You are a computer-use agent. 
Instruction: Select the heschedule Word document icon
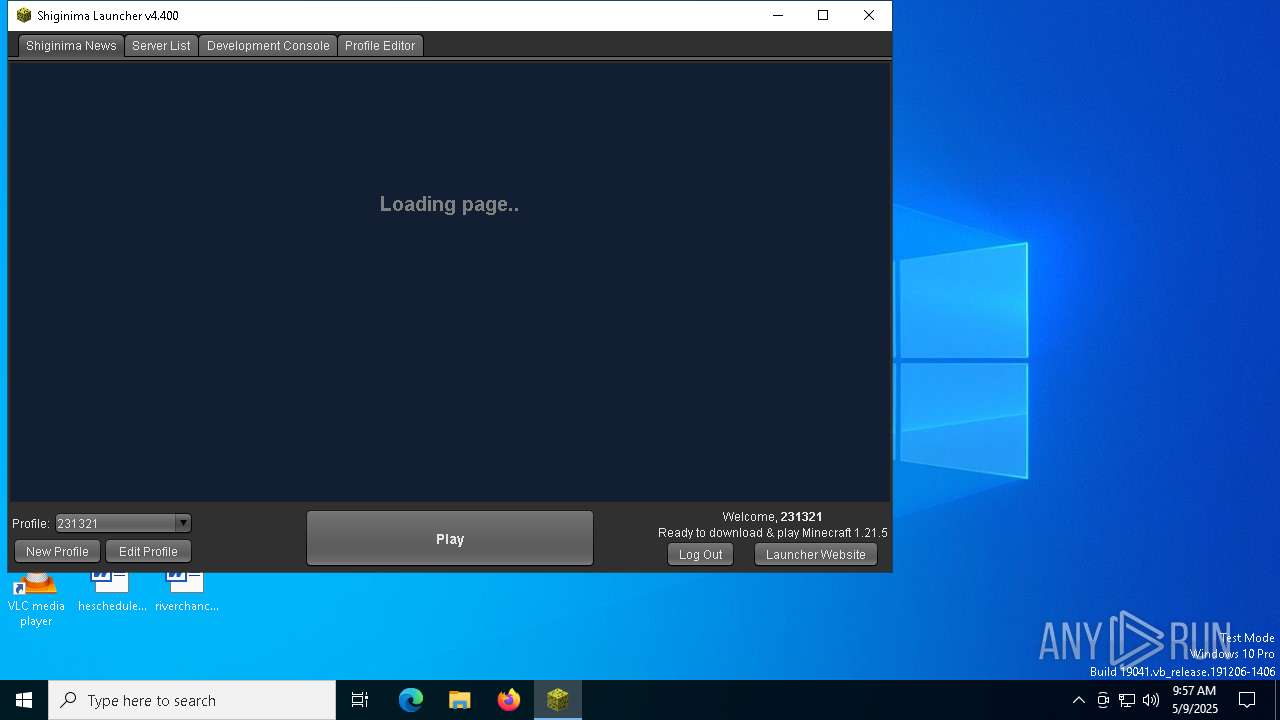click(112, 592)
